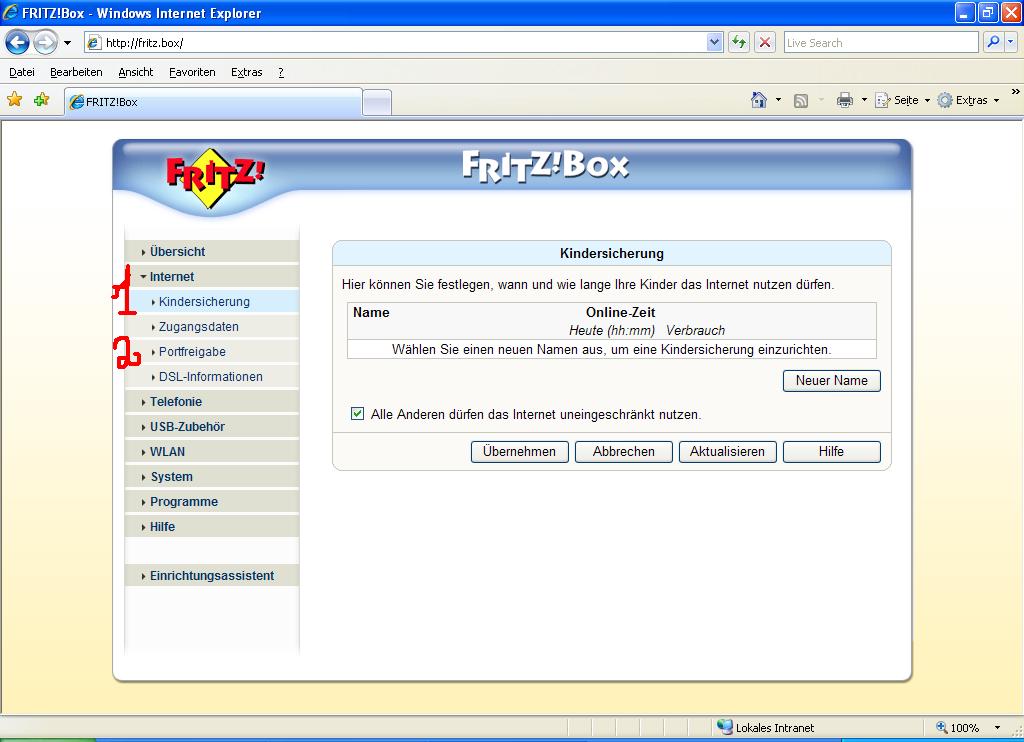Uncheck Alle Anderen dürfen uneingeschränkt nutzen

tap(357, 413)
